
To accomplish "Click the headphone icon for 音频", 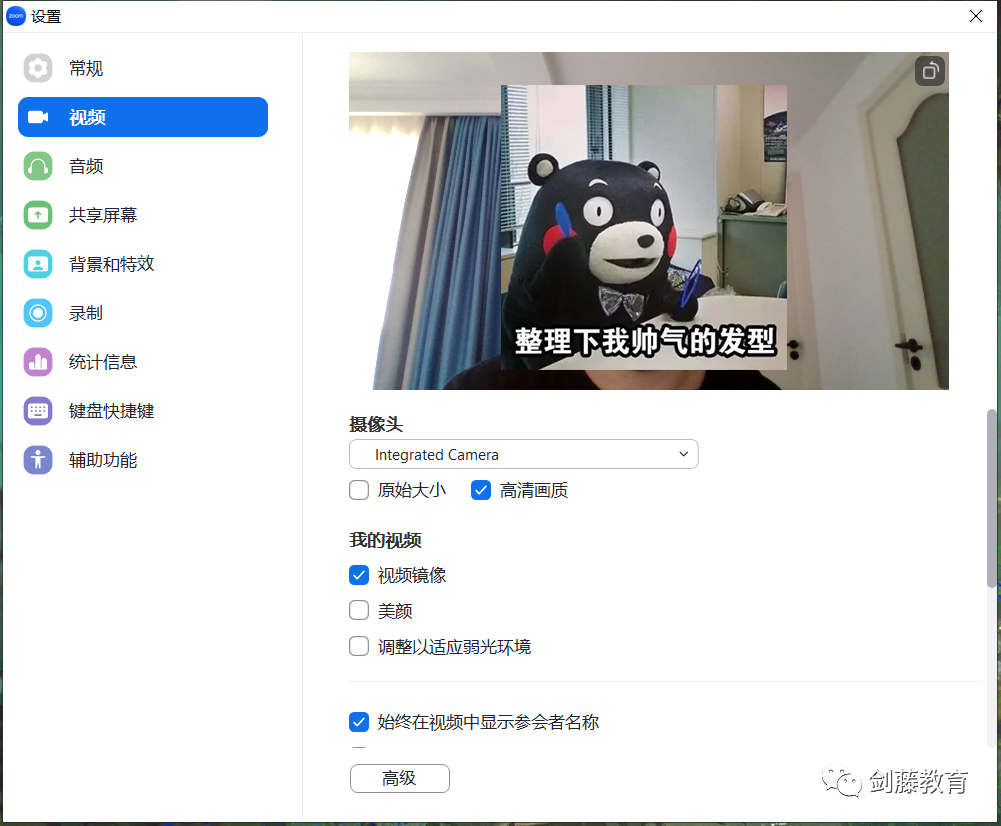I will [38, 167].
